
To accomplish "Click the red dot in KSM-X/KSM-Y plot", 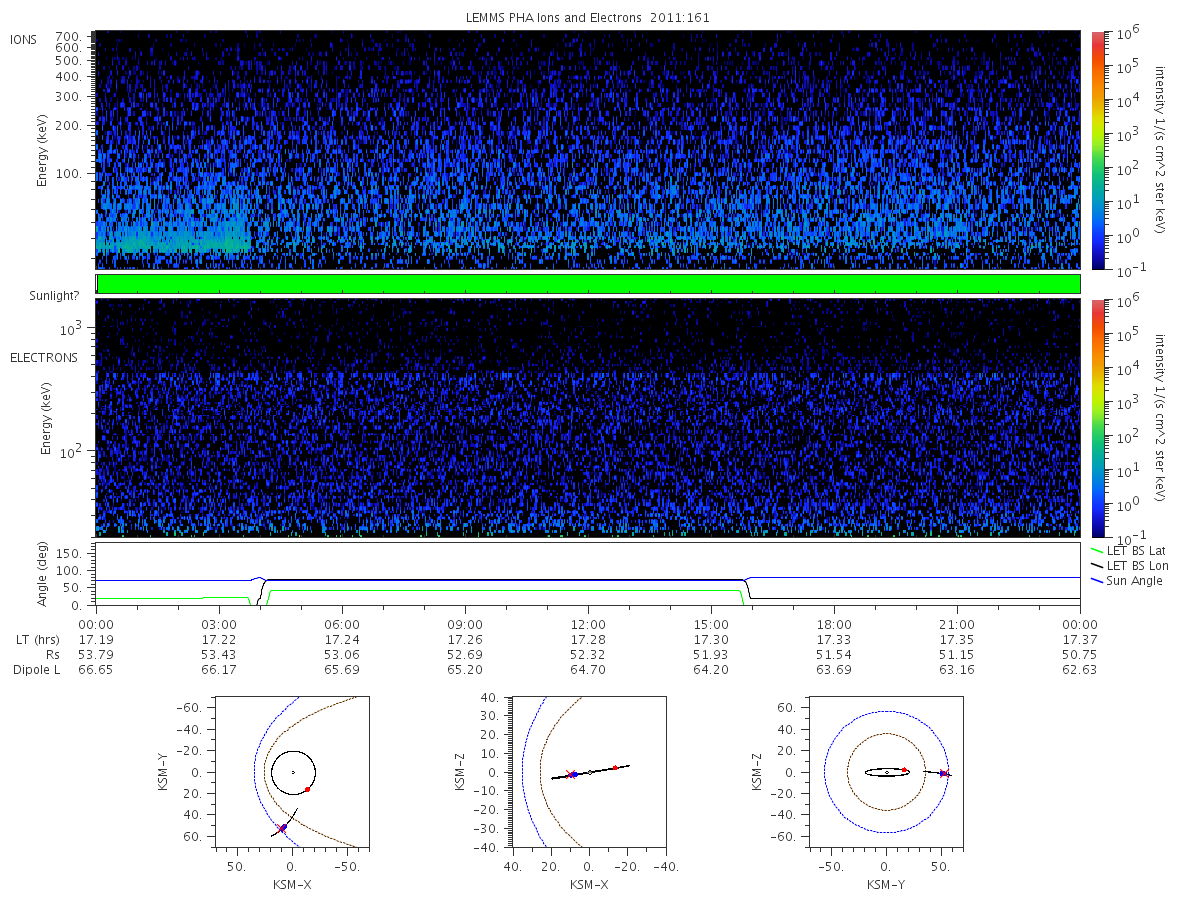I will point(307,789).
